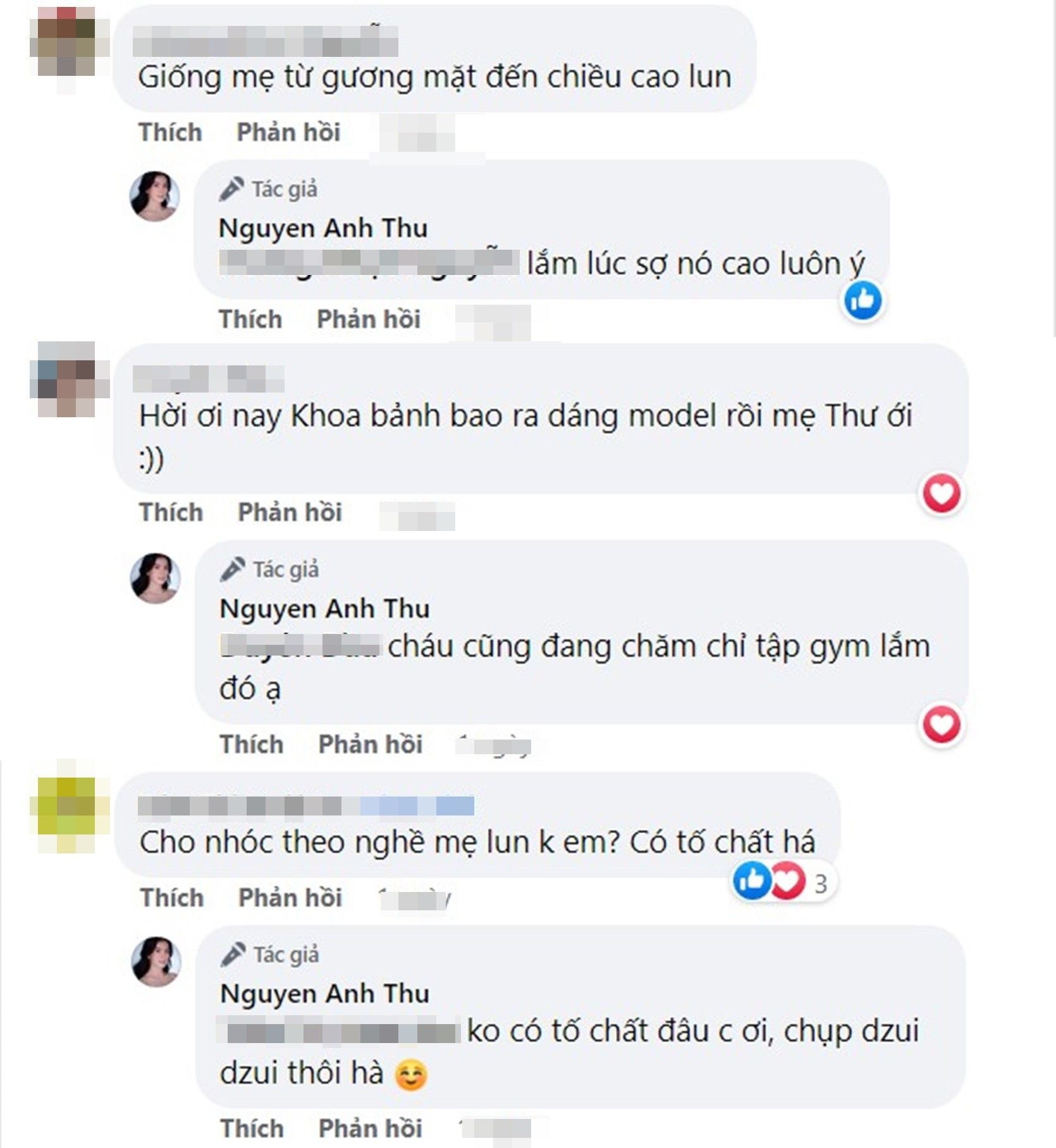This screenshot has height=1148, width=1056.
Task: Click Phản hồi under the 'Cho nhóc theo nghề mẹ' comment
Action: pyautogui.click(x=290, y=898)
